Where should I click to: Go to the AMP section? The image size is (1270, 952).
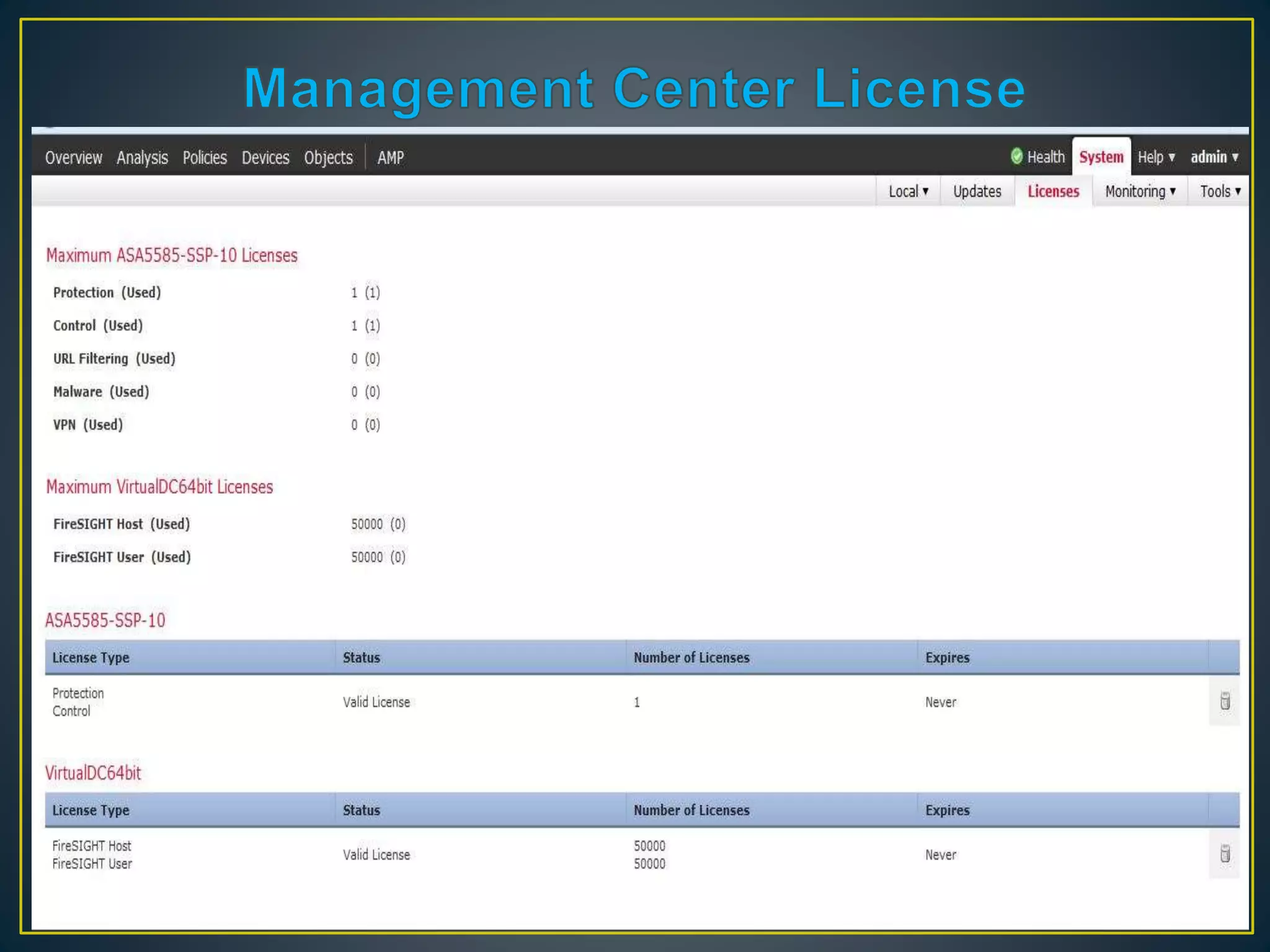pyautogui.click(x=391, y=157)
